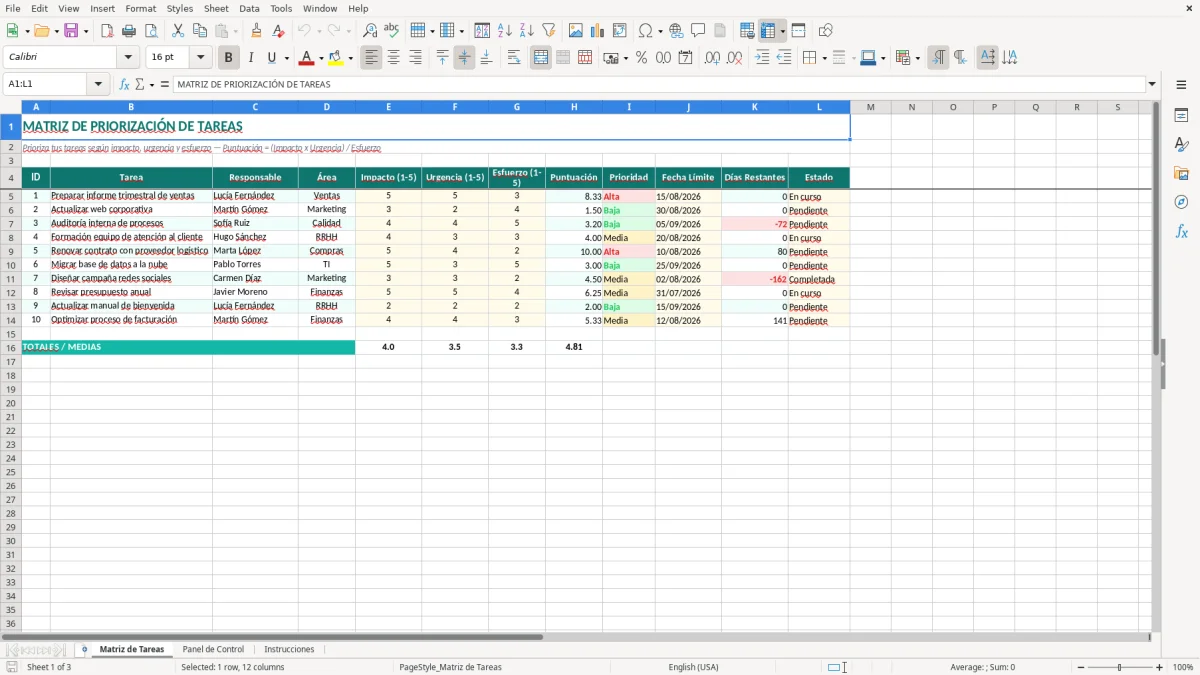
Task: Open Print Preview
Action: (150, 31)
